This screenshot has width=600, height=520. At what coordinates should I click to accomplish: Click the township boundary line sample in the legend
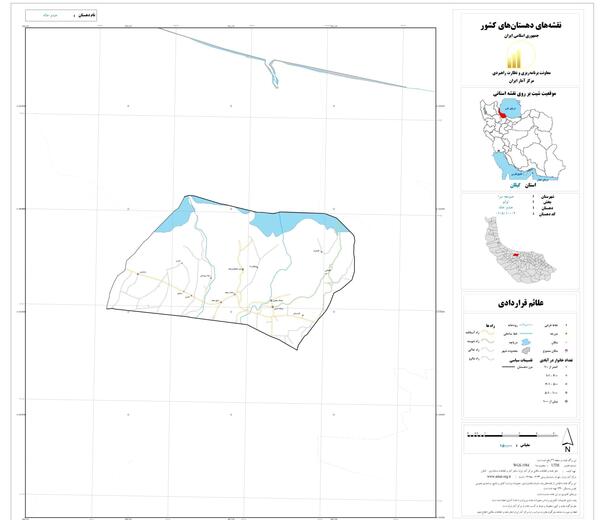(x=508, y=367)
